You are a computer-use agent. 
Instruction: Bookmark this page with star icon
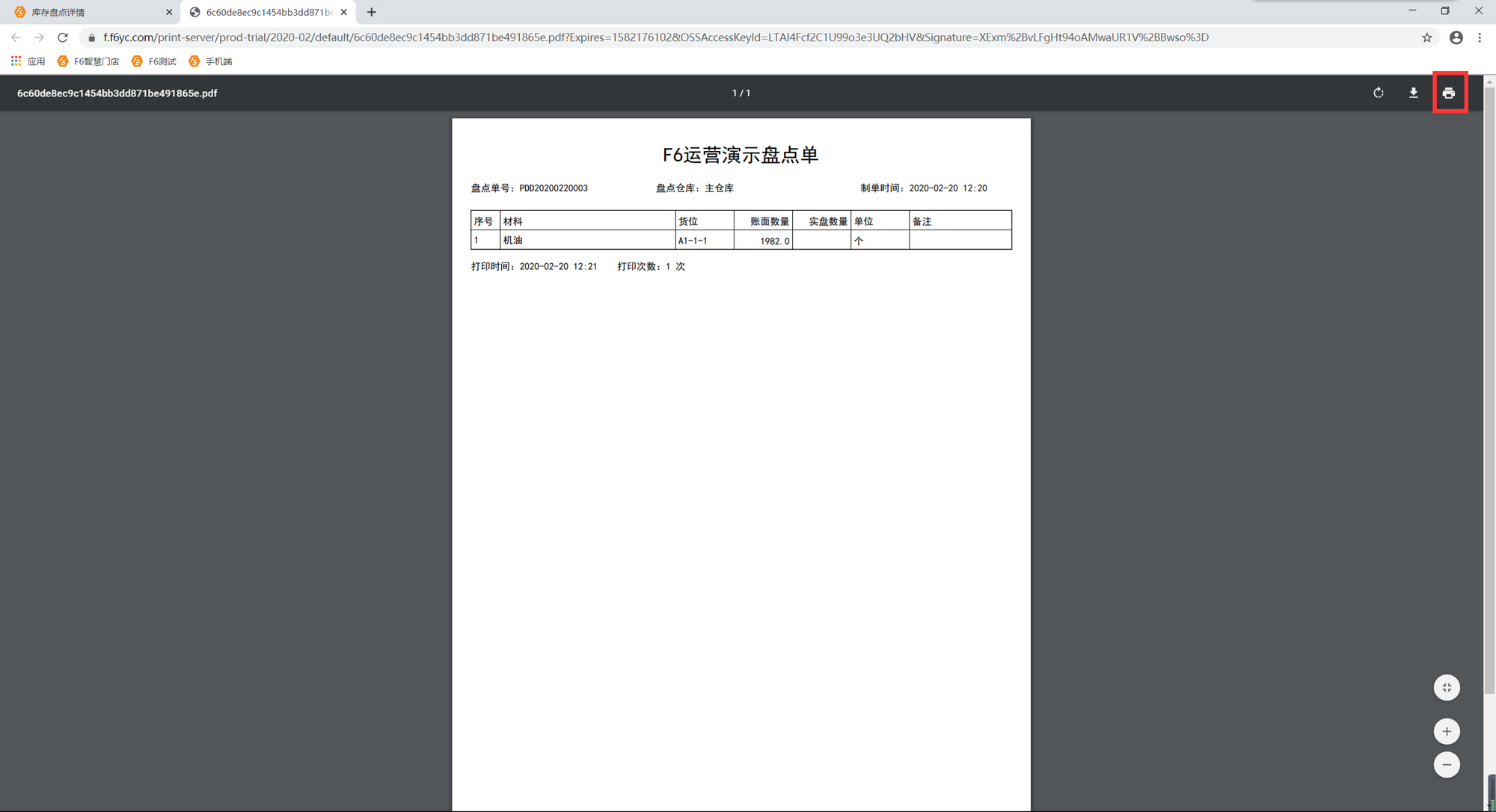[1426, 37]
